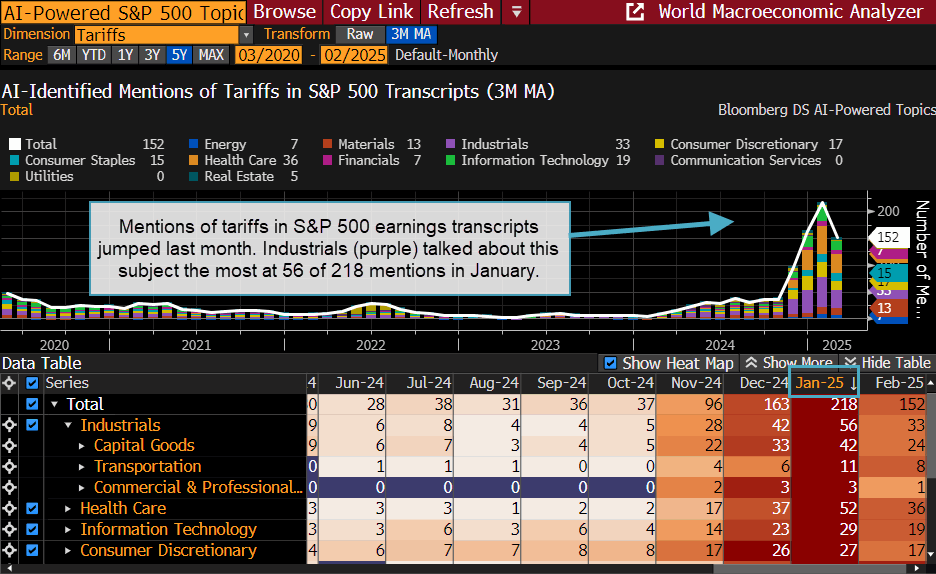The image size is (936, 574).
Task: Set range to 5Y
Action: [x=180, y=55]
